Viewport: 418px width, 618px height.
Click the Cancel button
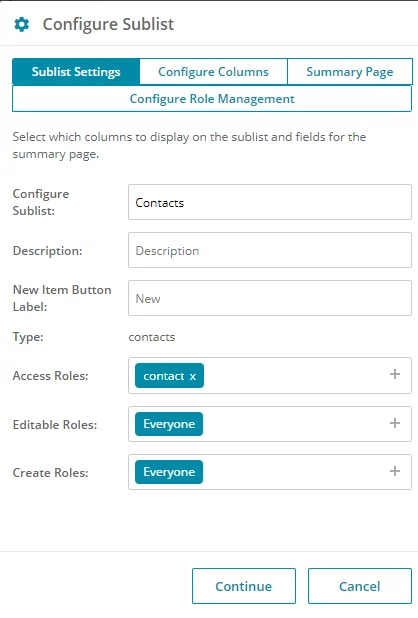point(360,586)
